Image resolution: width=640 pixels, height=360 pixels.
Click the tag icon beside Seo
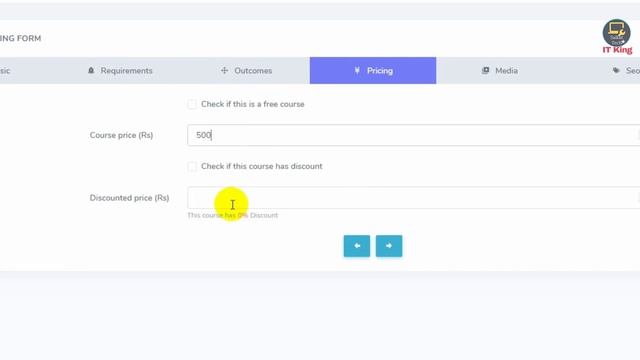tap(616, 71)
